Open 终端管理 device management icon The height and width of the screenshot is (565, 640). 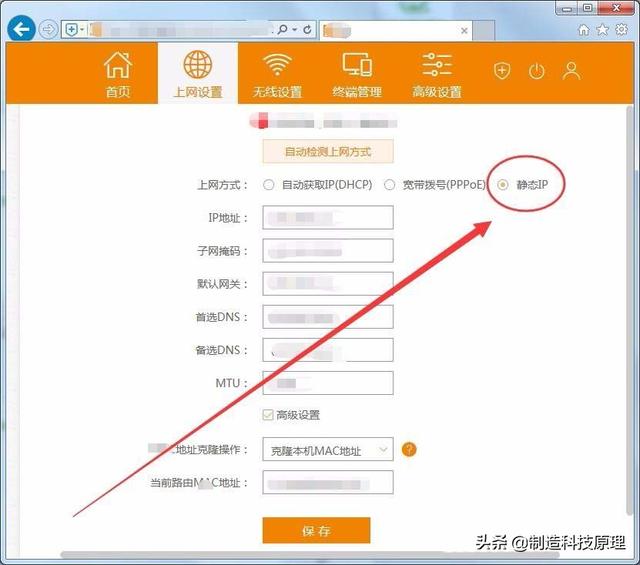coord(357,67)
